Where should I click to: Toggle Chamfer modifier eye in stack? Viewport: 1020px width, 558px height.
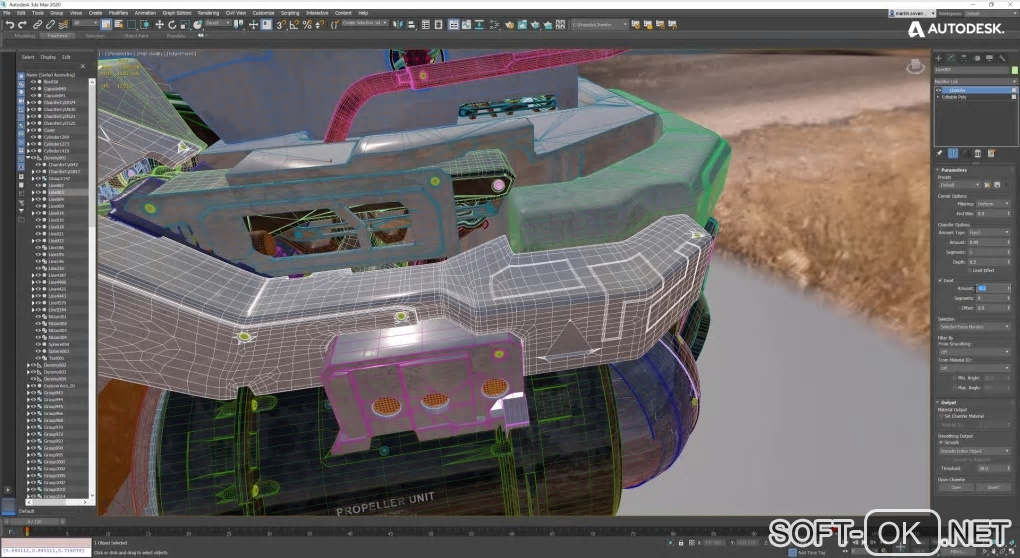tap(939, 90)
